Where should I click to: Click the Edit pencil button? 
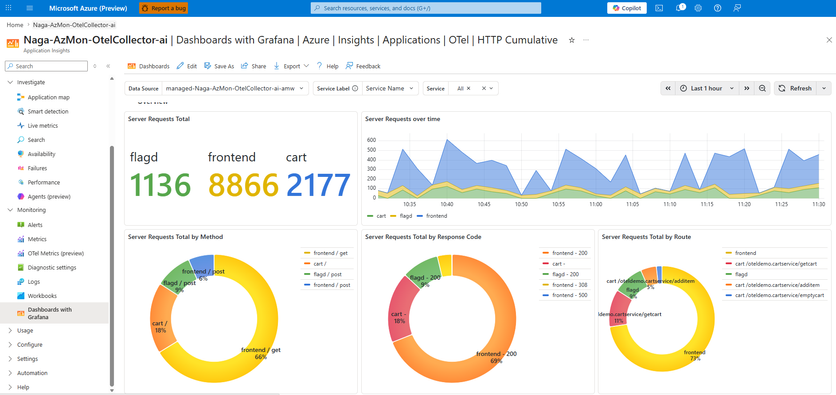(186, 66)
